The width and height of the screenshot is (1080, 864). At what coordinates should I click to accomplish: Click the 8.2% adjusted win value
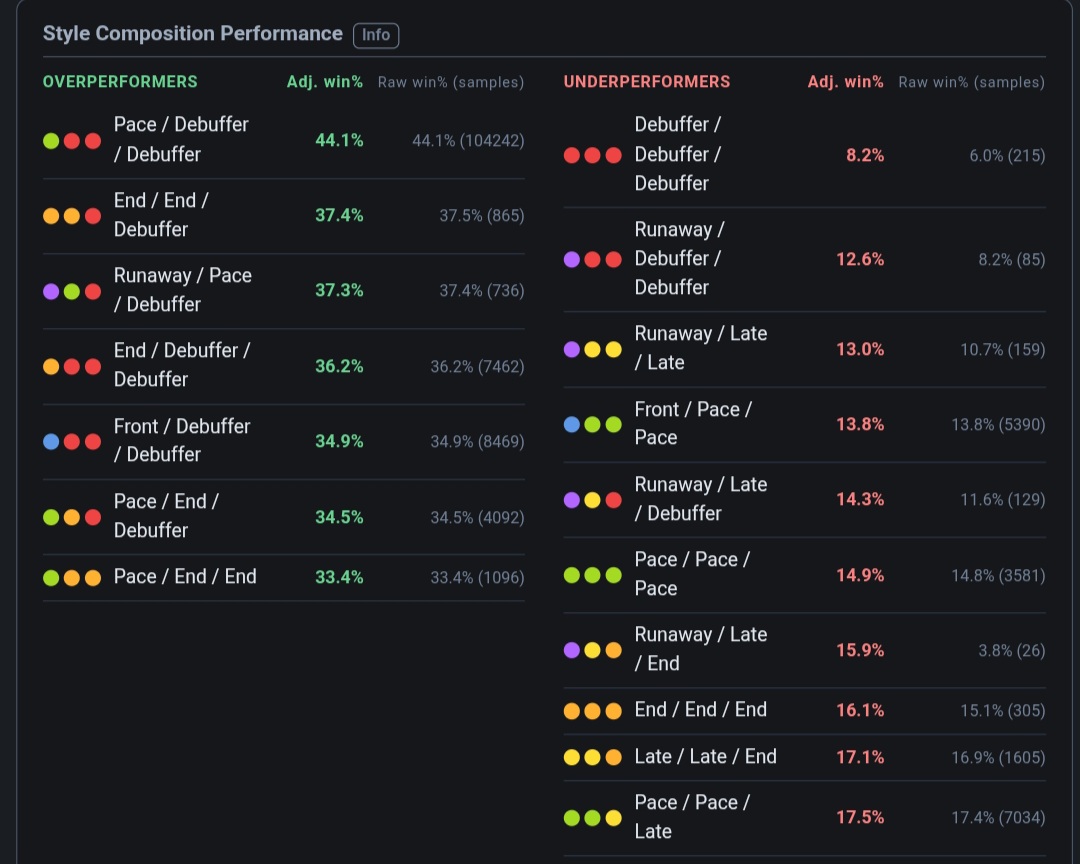pos(865,155)
